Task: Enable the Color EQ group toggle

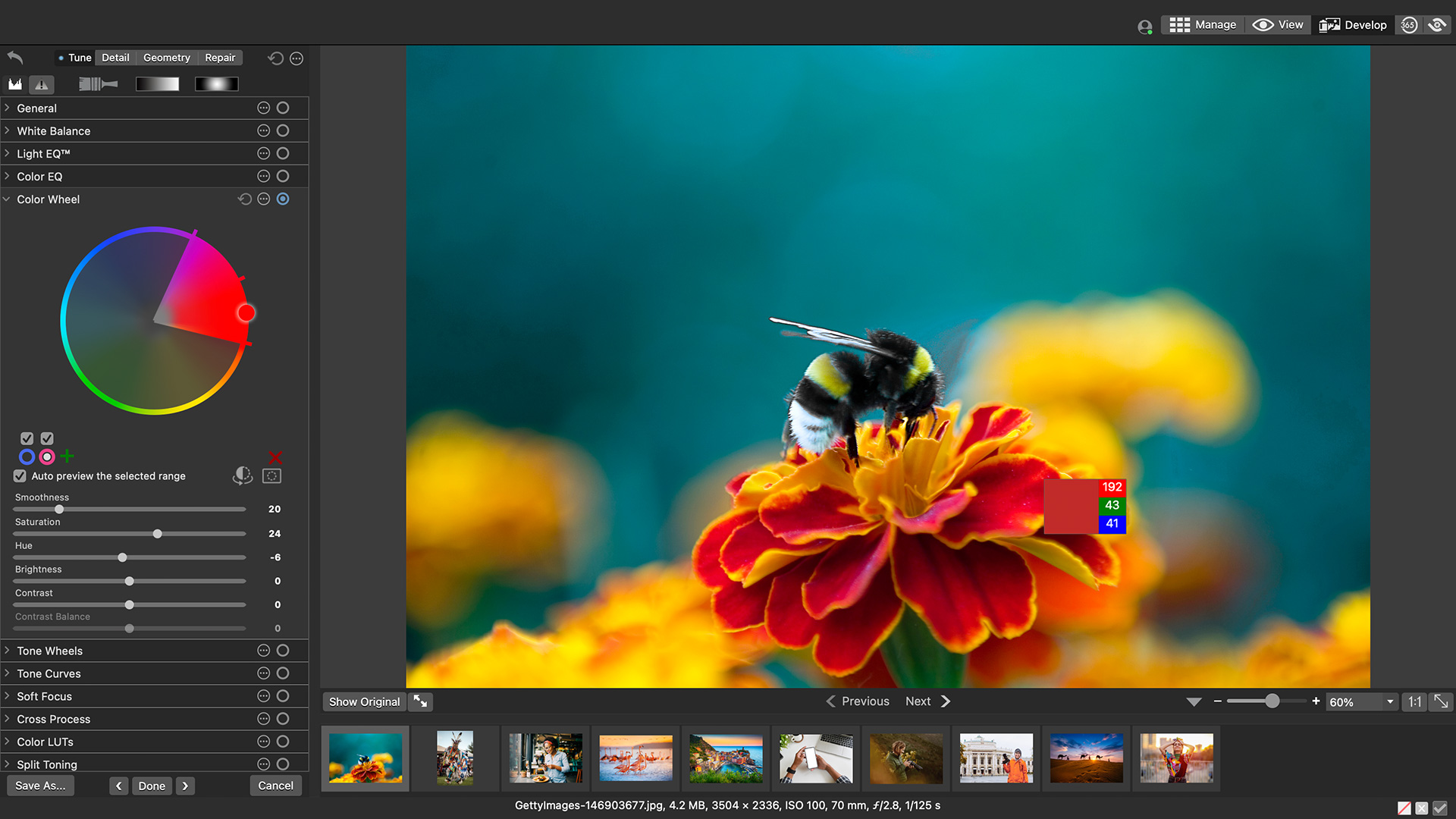Action: [x=283, y=176]
